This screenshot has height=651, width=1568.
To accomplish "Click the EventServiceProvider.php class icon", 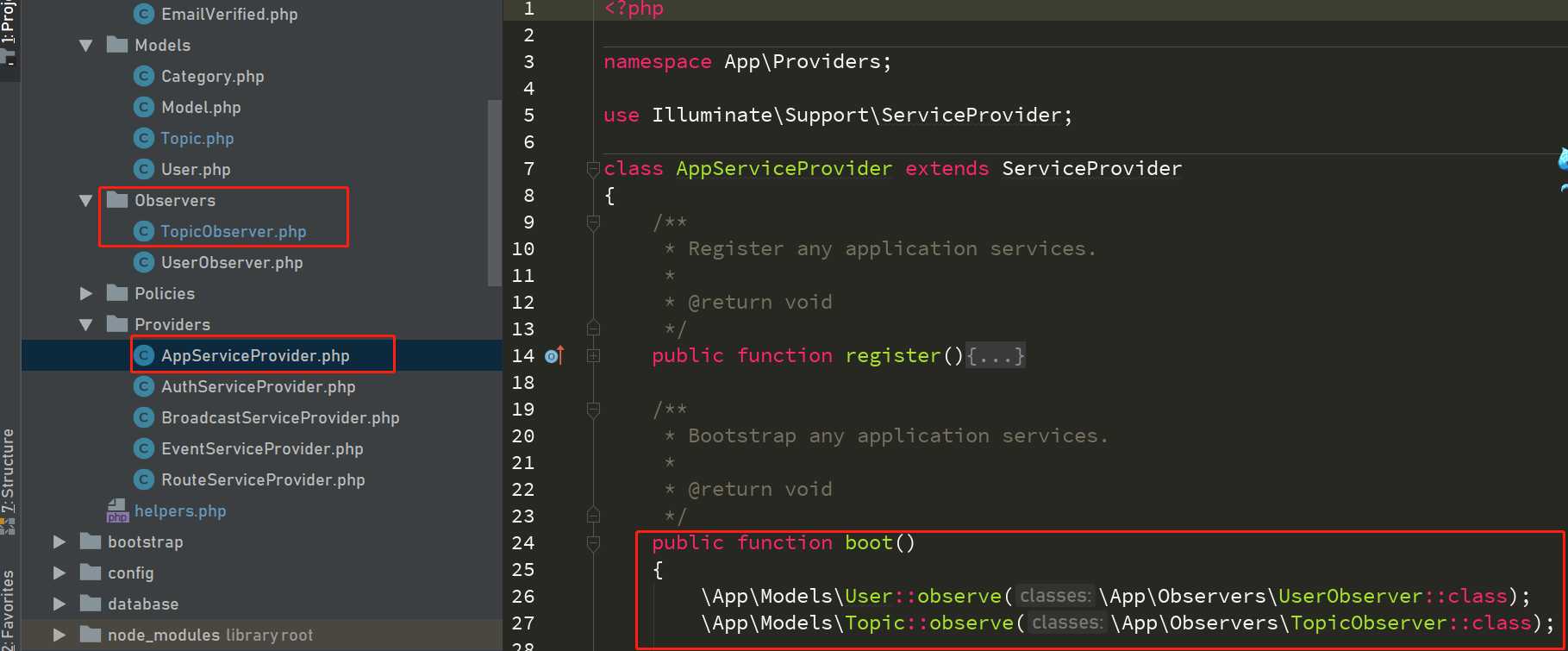I will (x=144, y=448).
